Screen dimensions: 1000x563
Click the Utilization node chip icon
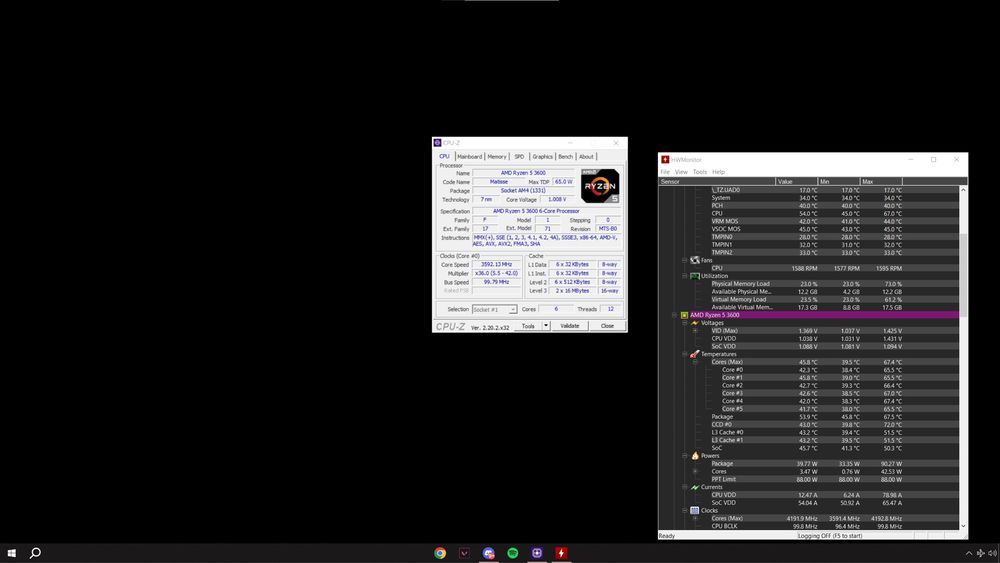[695, 276]
